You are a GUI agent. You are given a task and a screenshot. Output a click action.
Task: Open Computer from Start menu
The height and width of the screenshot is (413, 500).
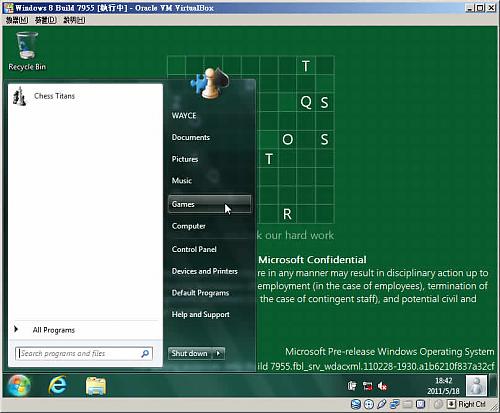tap(189, 226)
